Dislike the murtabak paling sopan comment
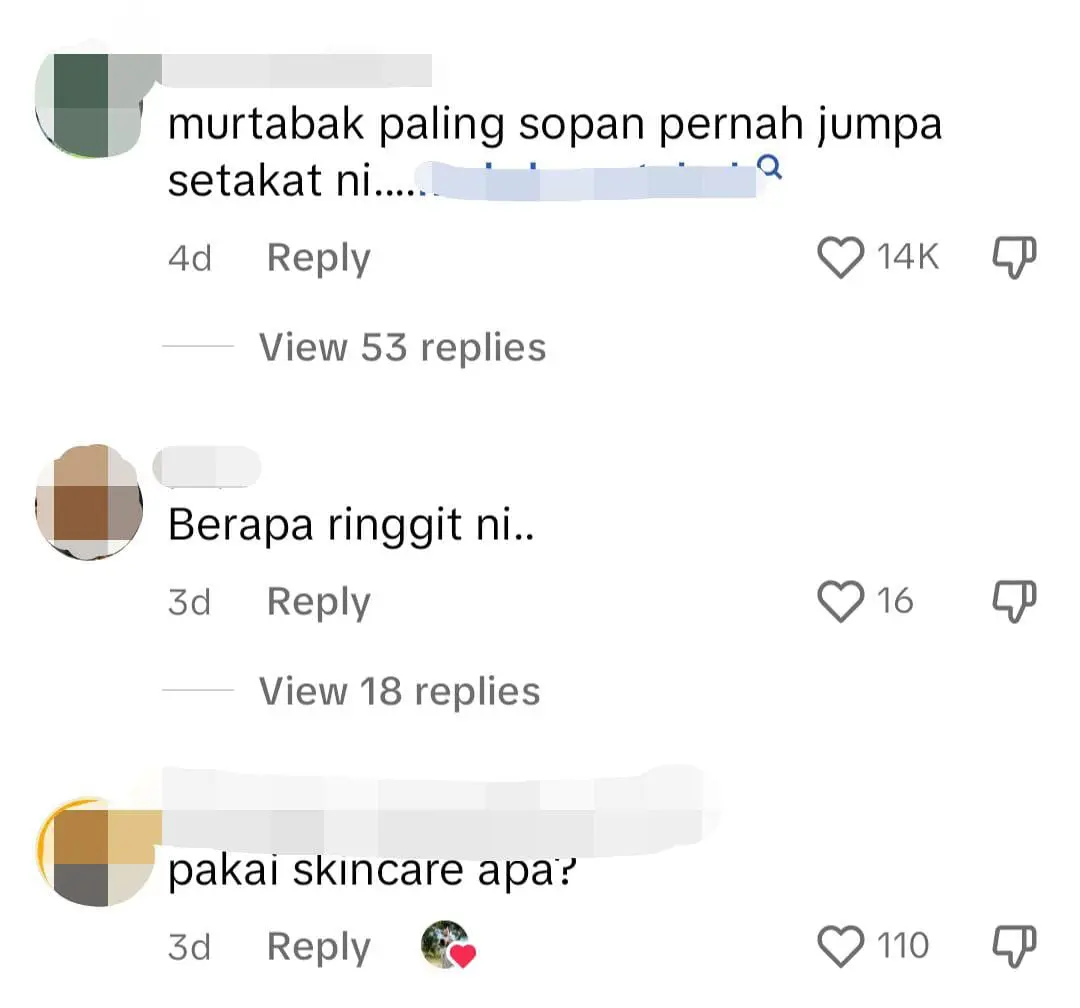Image resolution: width=1080 pixels, height=1008 pixels. point(1014,258)
